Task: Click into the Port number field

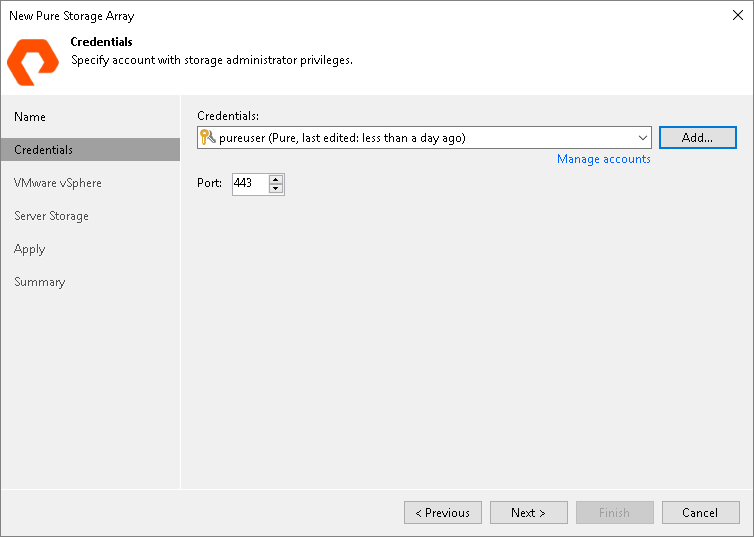Action: 250,184
